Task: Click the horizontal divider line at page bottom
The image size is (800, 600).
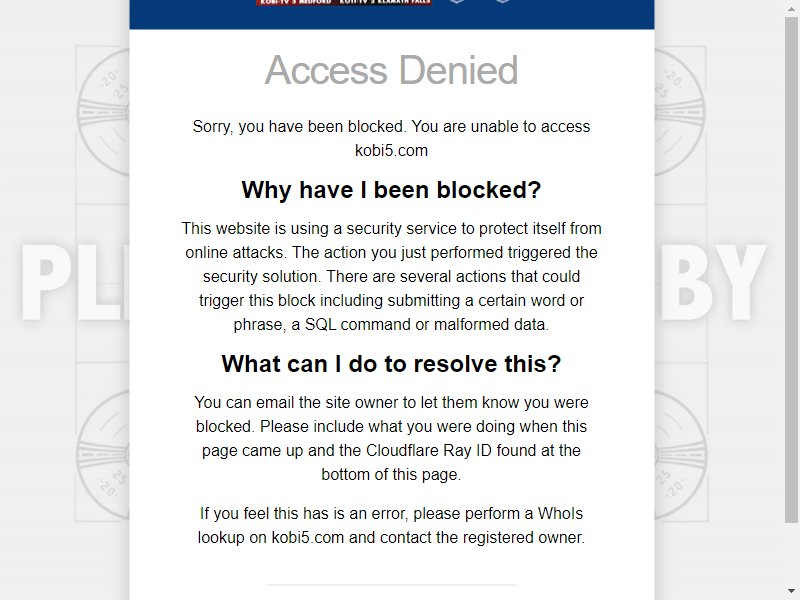Action: (391, 585)
